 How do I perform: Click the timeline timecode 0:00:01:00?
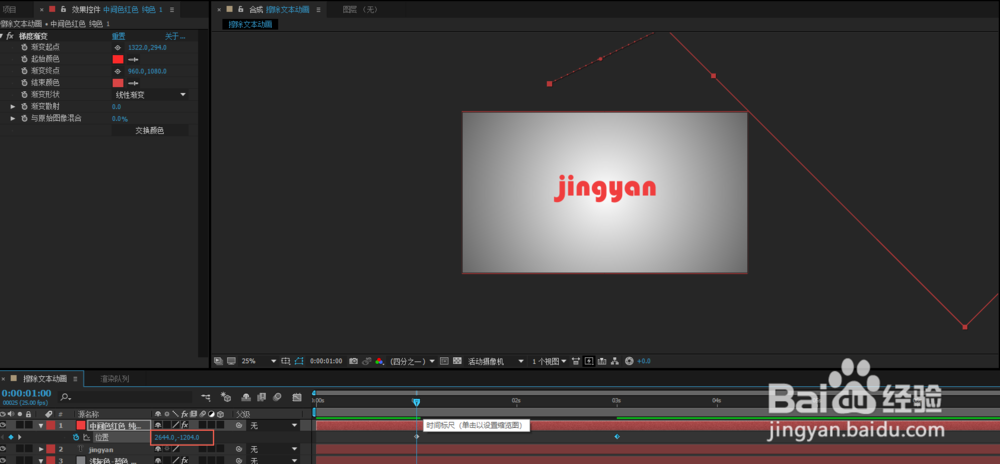click(26, 393)
